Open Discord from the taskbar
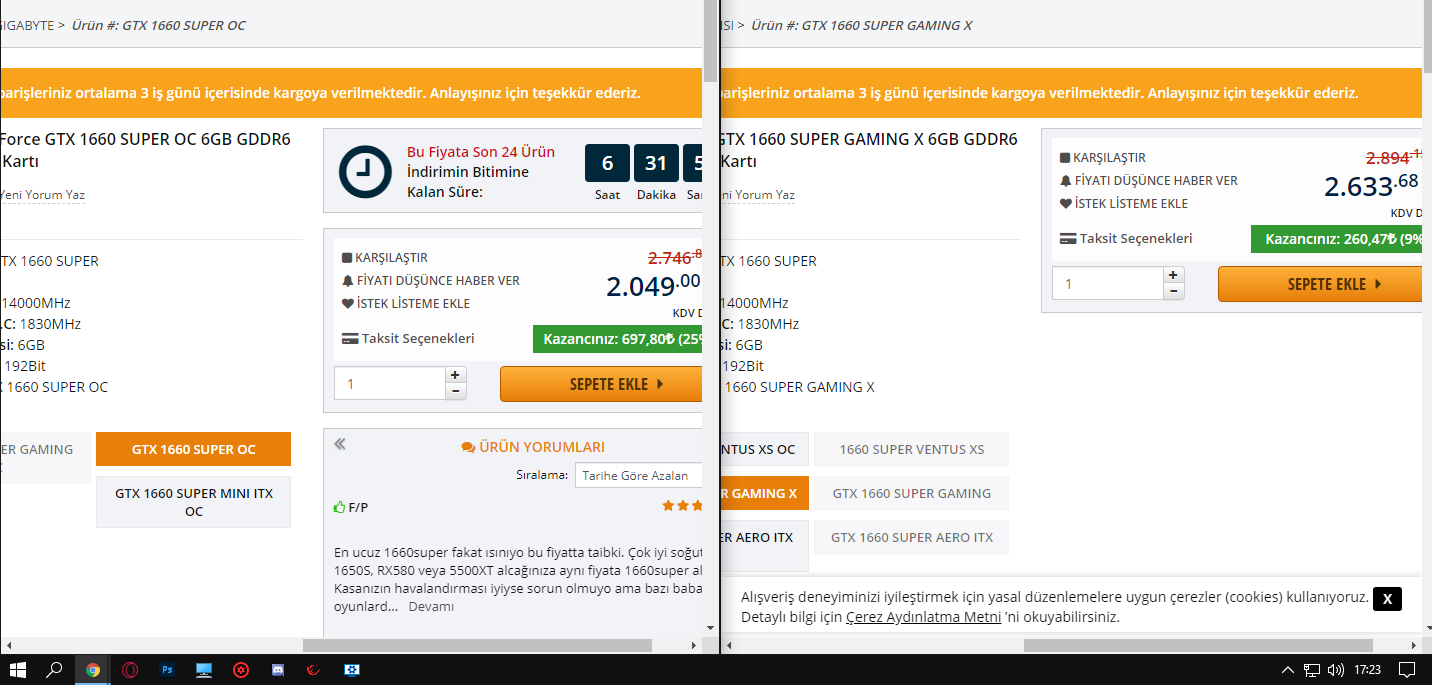This screenshot has width=1432, height=685. [x=278, y=670]
